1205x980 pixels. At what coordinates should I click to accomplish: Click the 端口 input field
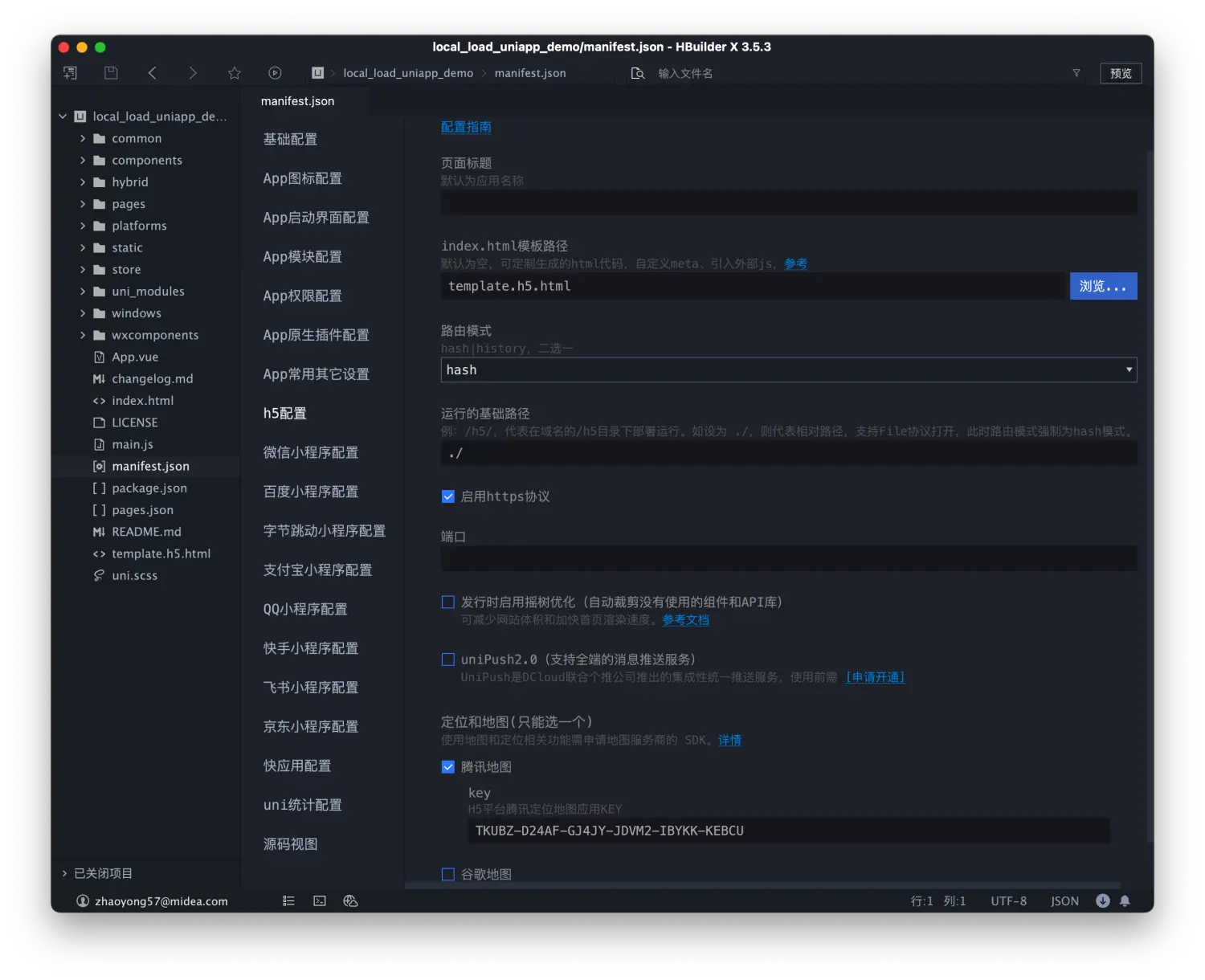(788, 558)
